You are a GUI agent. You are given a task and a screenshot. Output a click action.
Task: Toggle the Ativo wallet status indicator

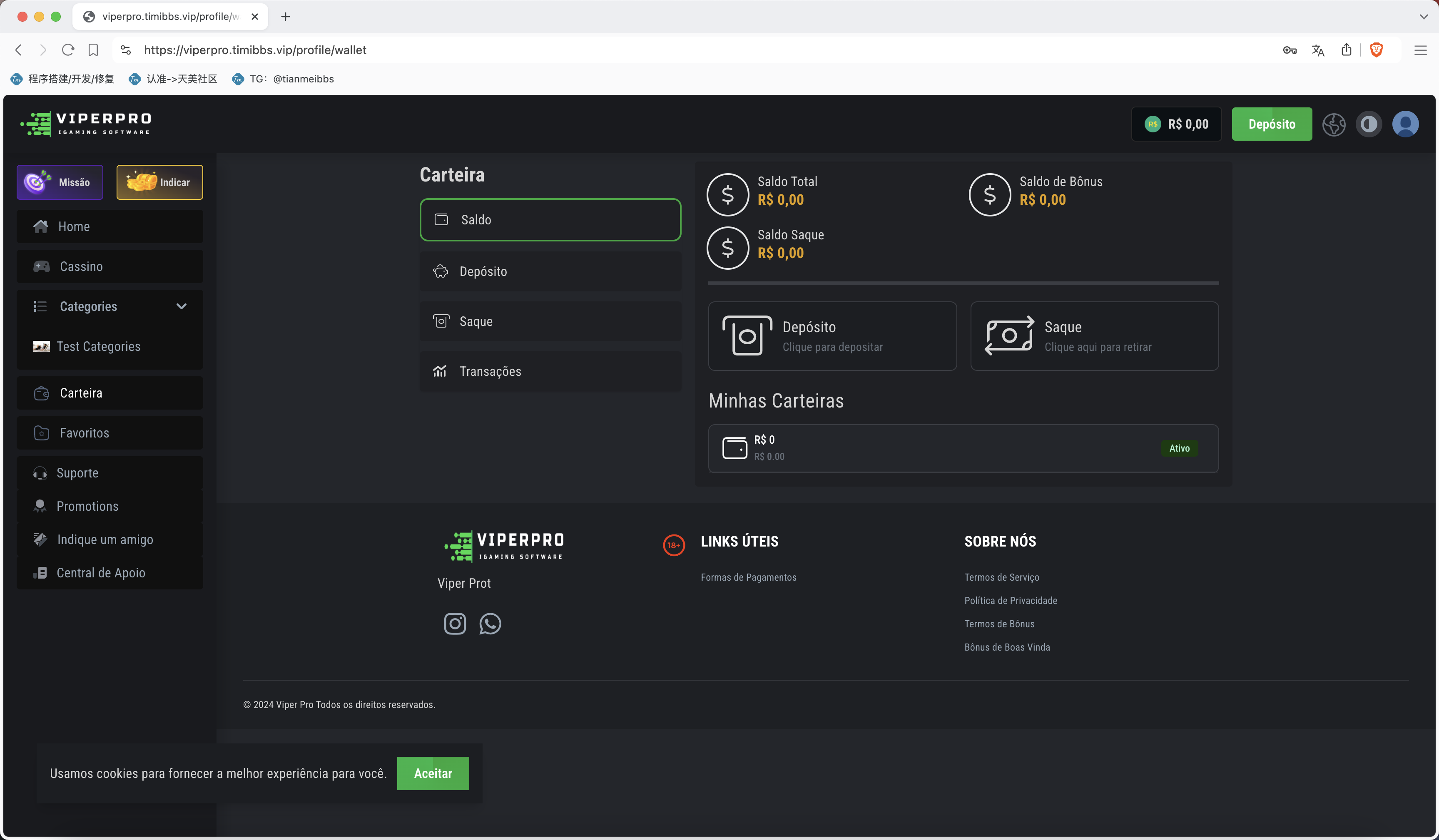coord(1179,448)
